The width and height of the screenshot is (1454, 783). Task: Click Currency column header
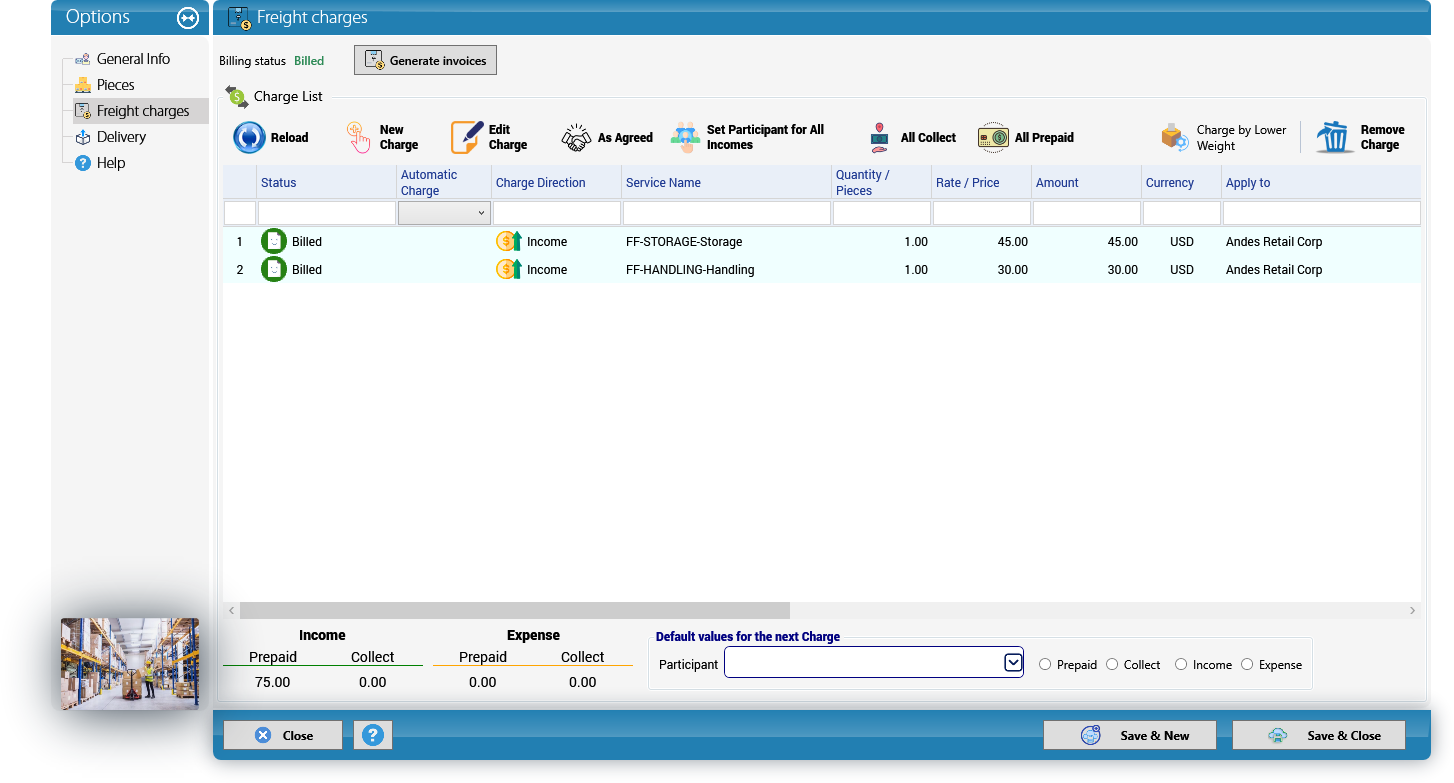[1181, 183]
